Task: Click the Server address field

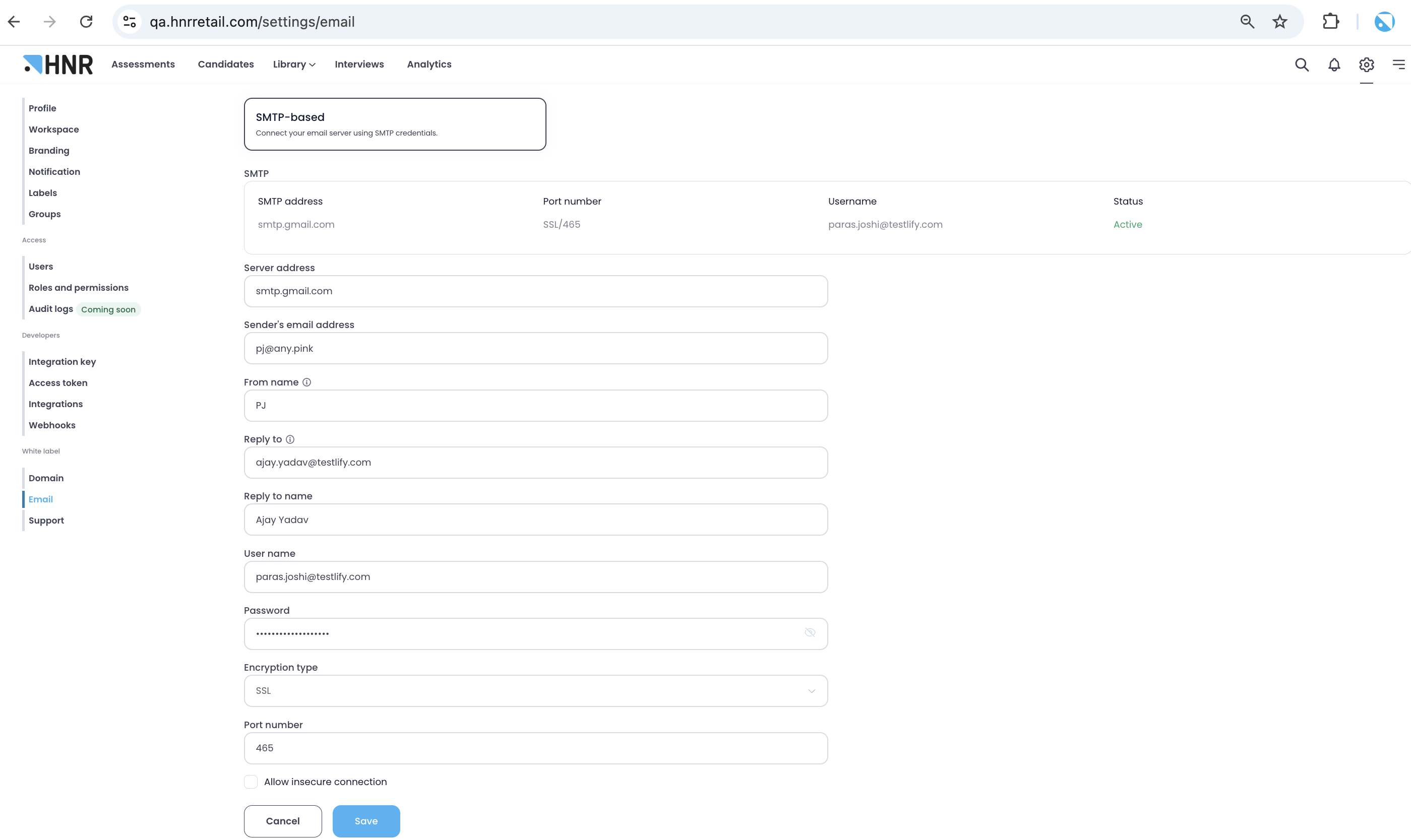Action: 536,292
